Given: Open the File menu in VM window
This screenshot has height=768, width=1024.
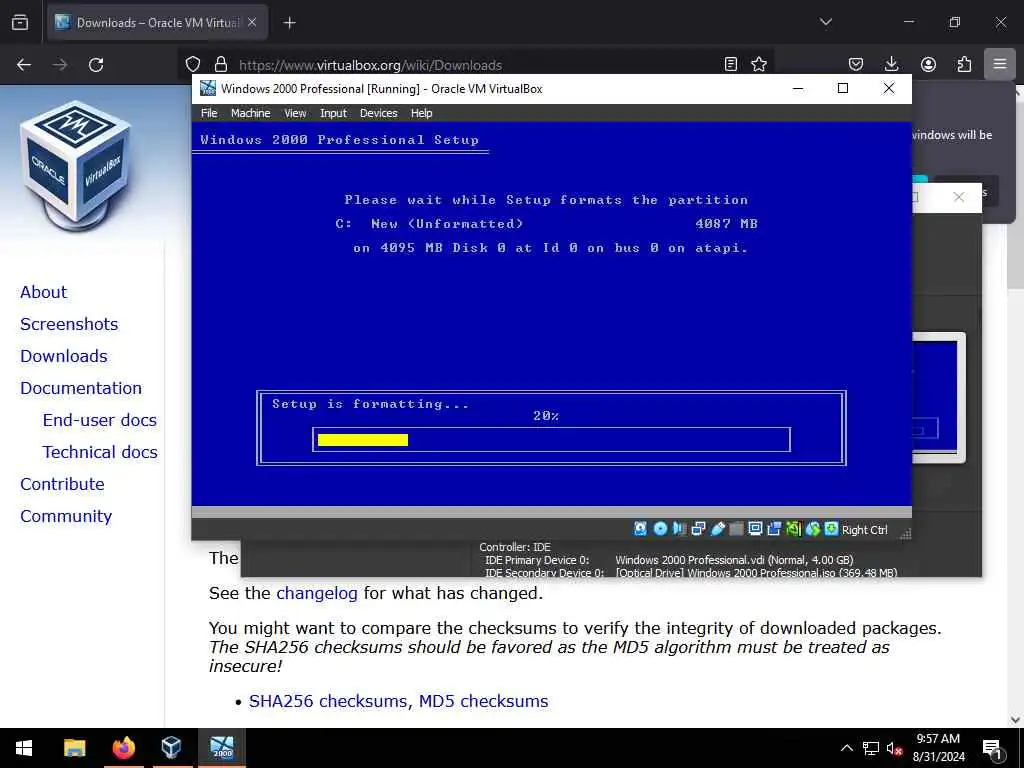Looking at the screenshot, I should 209,113.
